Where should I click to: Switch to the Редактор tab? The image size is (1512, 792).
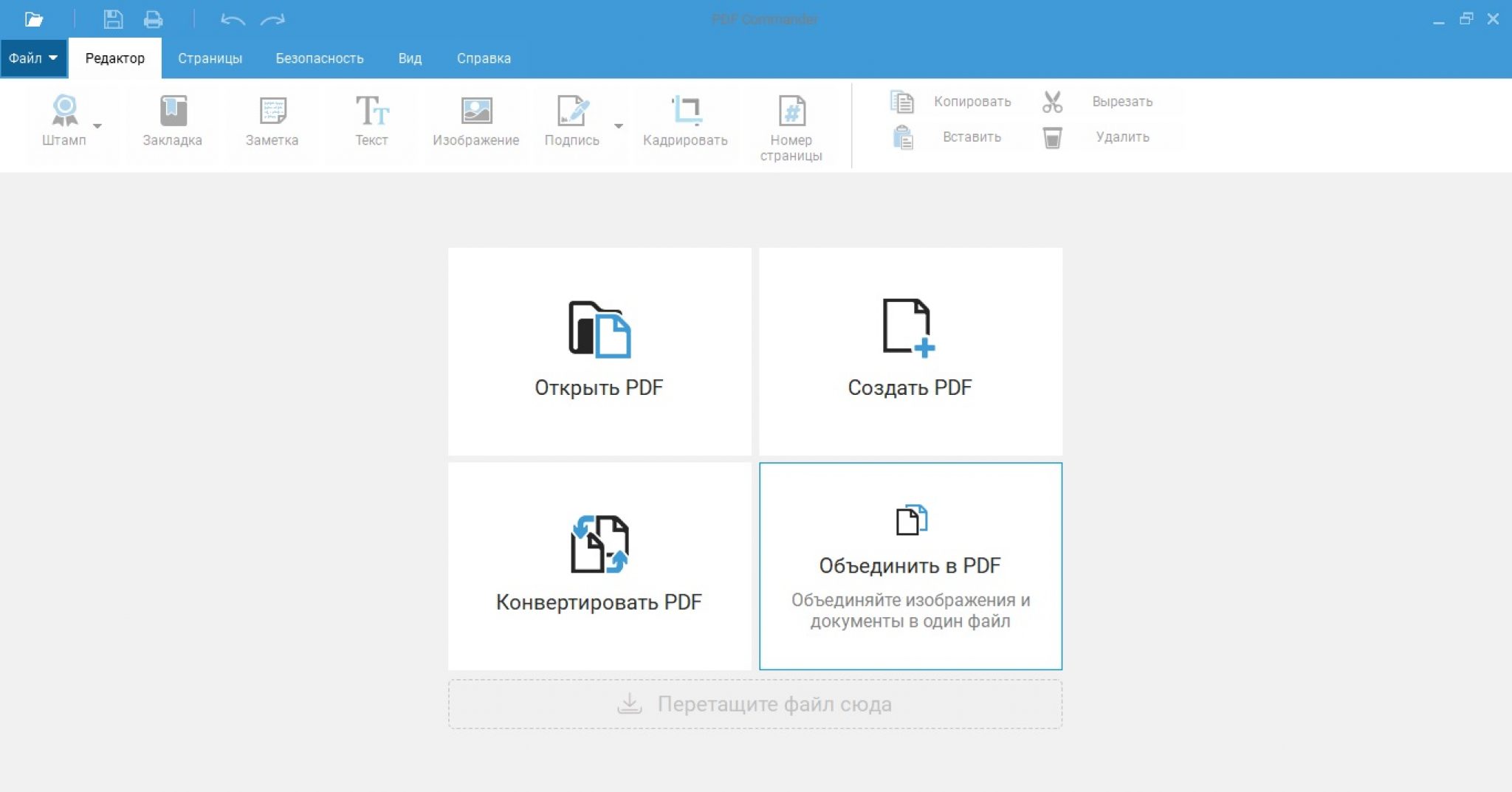115,58
